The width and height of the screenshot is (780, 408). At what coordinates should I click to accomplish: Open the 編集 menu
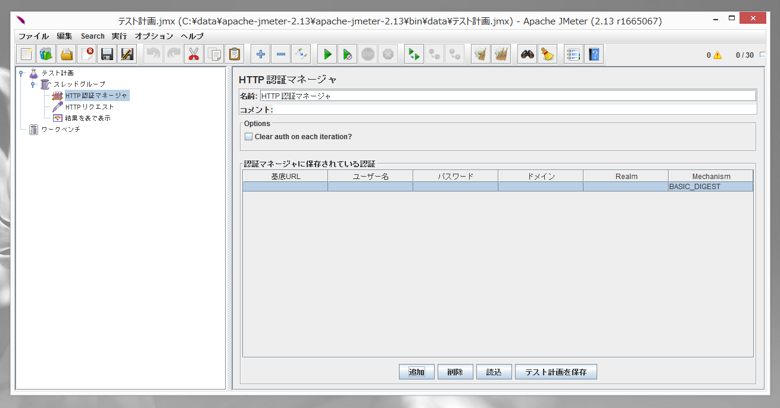(64, 36)
